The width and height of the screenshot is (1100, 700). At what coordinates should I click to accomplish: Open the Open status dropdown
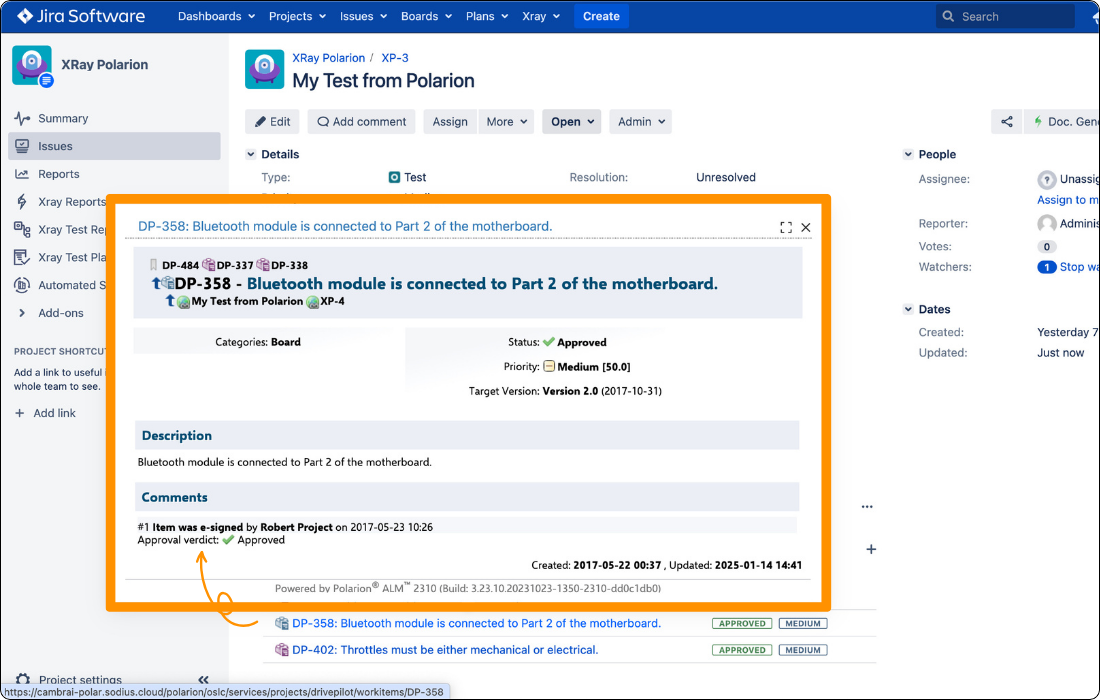pyautogui.click(x=572, y=121)
